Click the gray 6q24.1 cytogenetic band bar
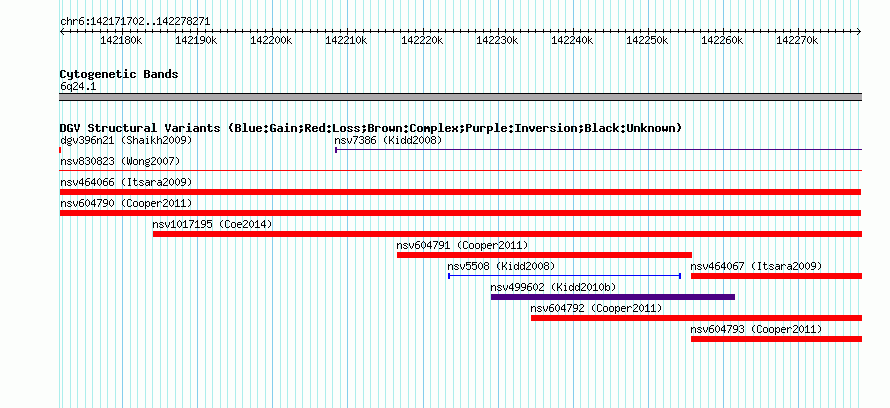 pos(460,97)
